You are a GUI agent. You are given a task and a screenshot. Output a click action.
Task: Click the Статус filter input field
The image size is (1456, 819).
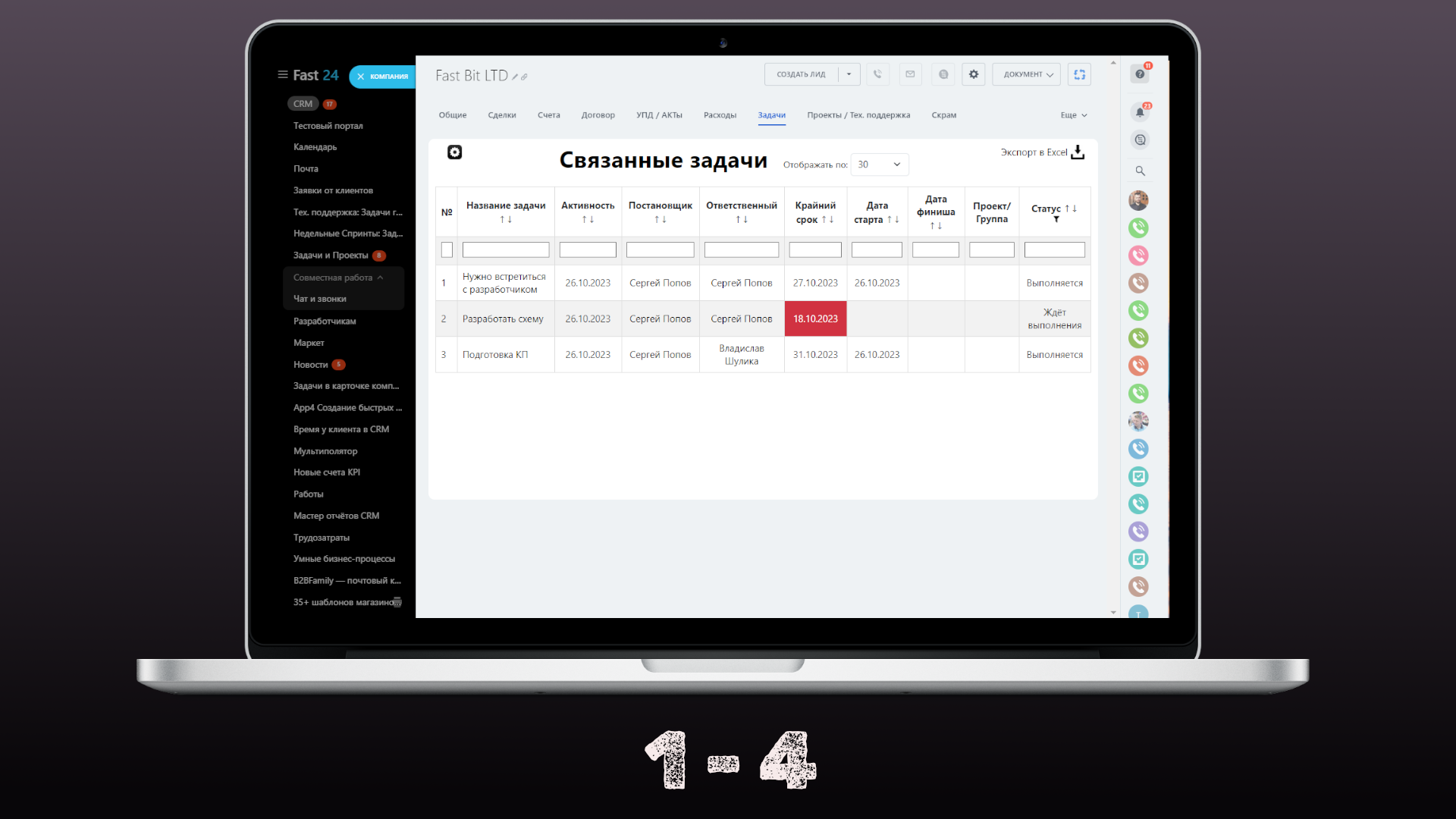coord(1055,249)
